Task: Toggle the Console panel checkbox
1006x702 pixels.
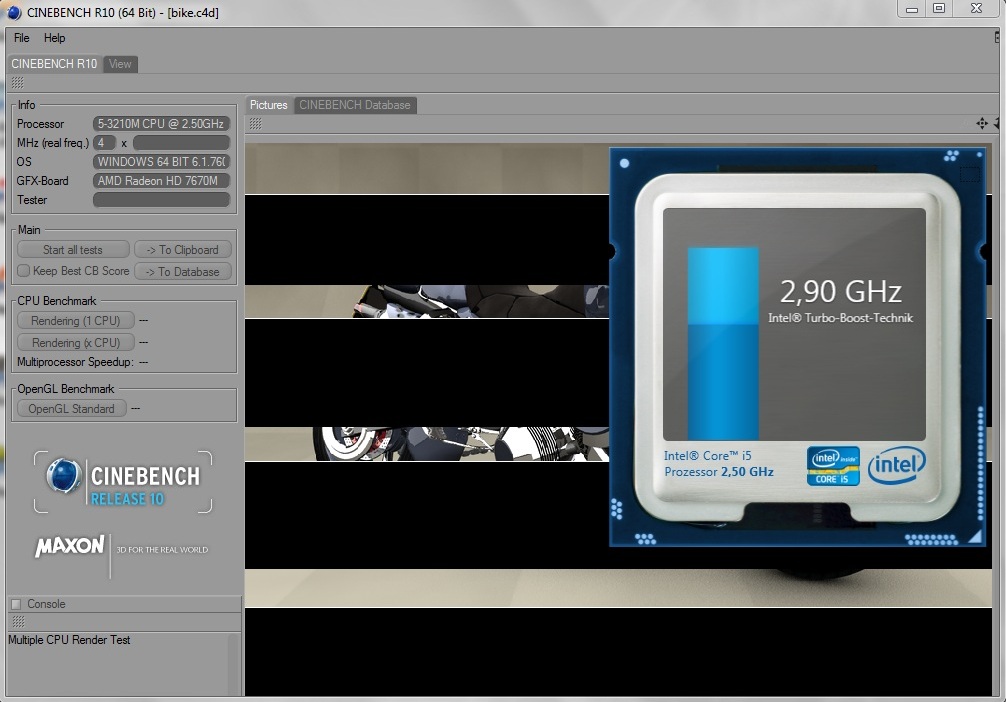Action: [x=16, y=604]
